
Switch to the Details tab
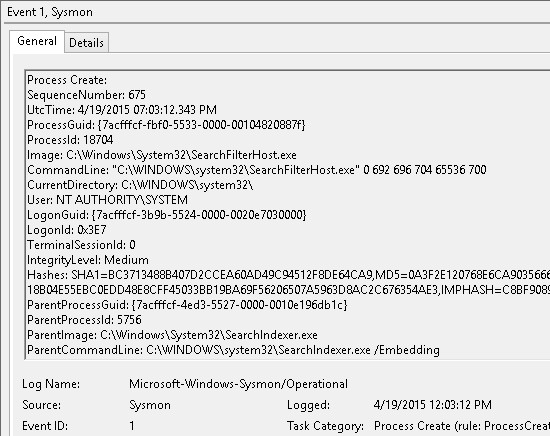pyautogui.click(x=86, y=43)
